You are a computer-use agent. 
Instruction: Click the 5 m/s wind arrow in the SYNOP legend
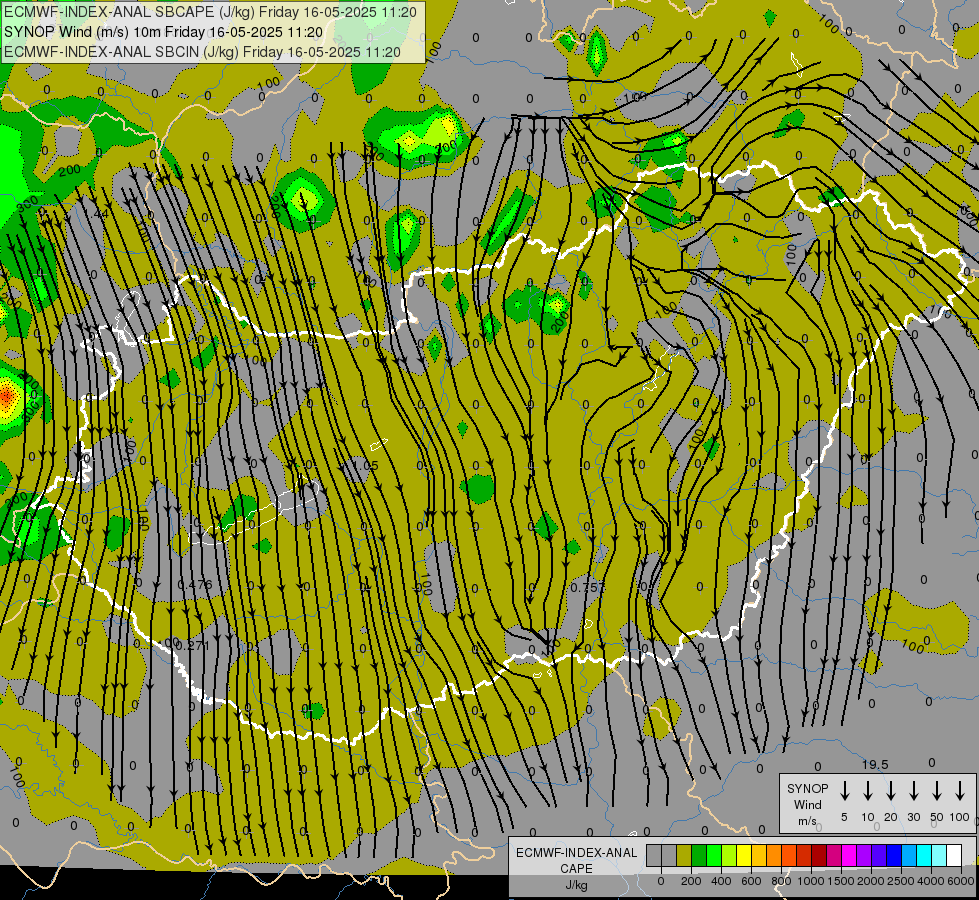click(x=845, y=791)
